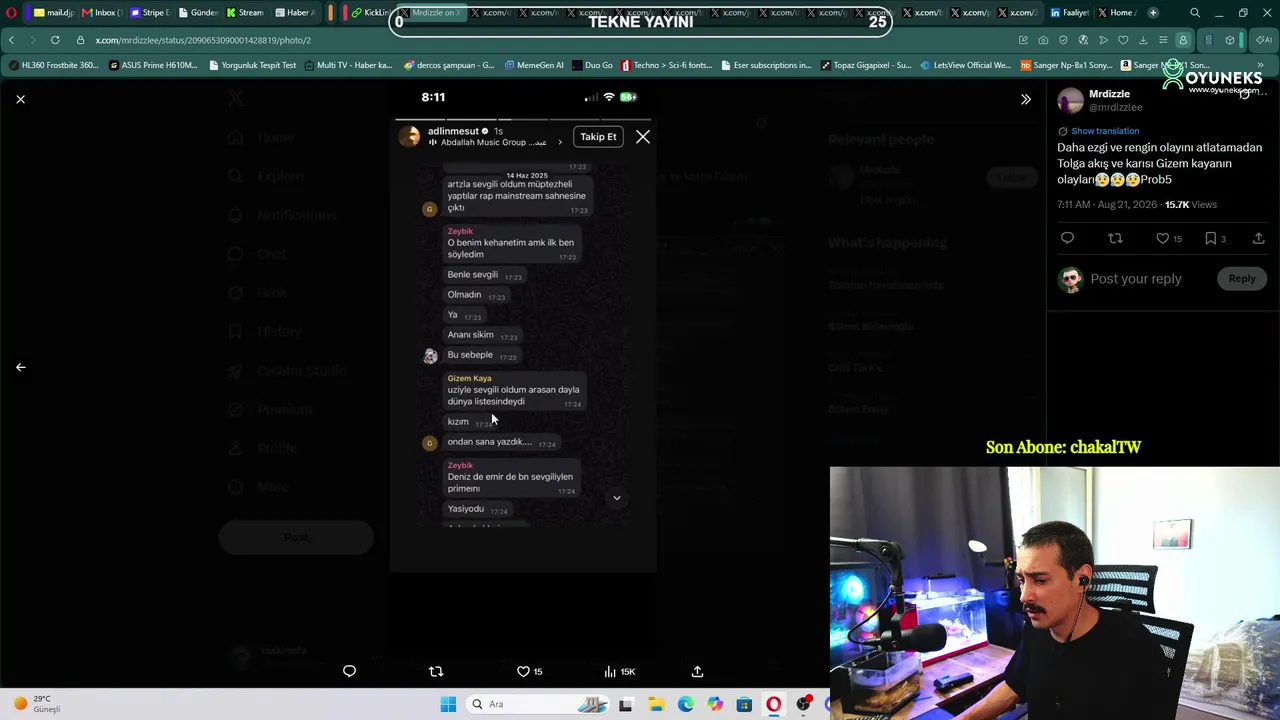Image resolution: width=1280 pixels, height=720 pixels.
Task: Click the reply icon in tweet sidebar
Action: pyautogui.click(x=1067, y=238)
